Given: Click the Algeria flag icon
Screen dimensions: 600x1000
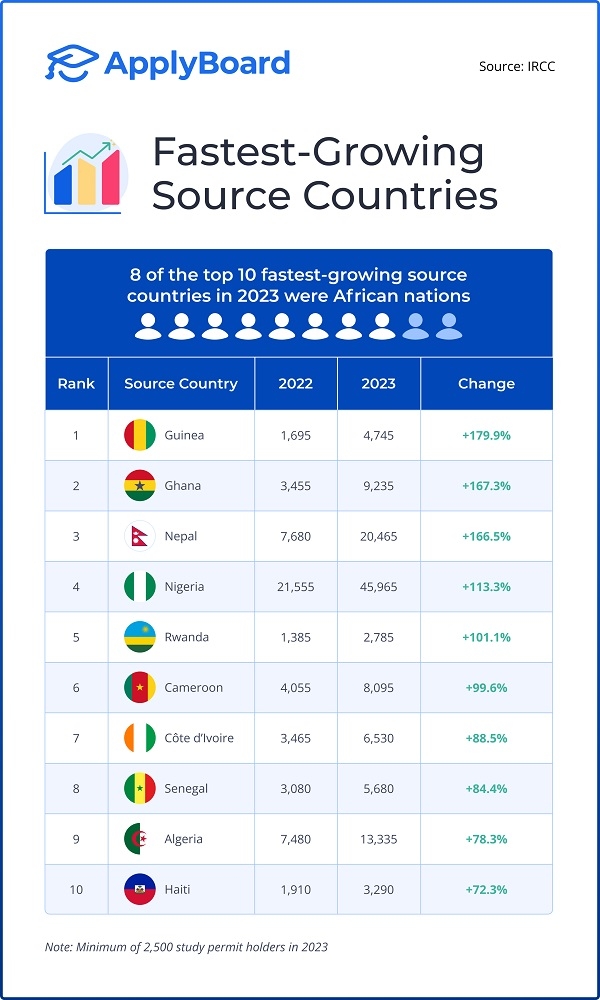Looking at the screenshot, I should 140,839.
